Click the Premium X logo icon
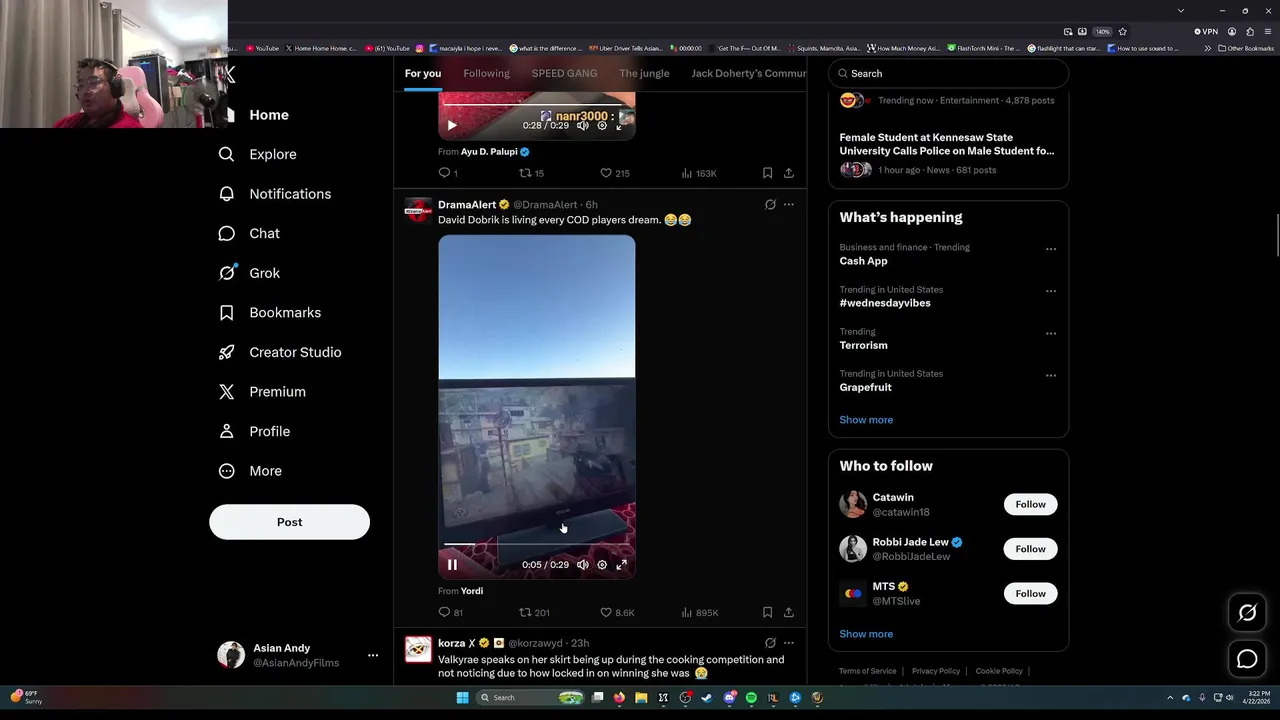The image size is (1280, 720). [227, 392]
